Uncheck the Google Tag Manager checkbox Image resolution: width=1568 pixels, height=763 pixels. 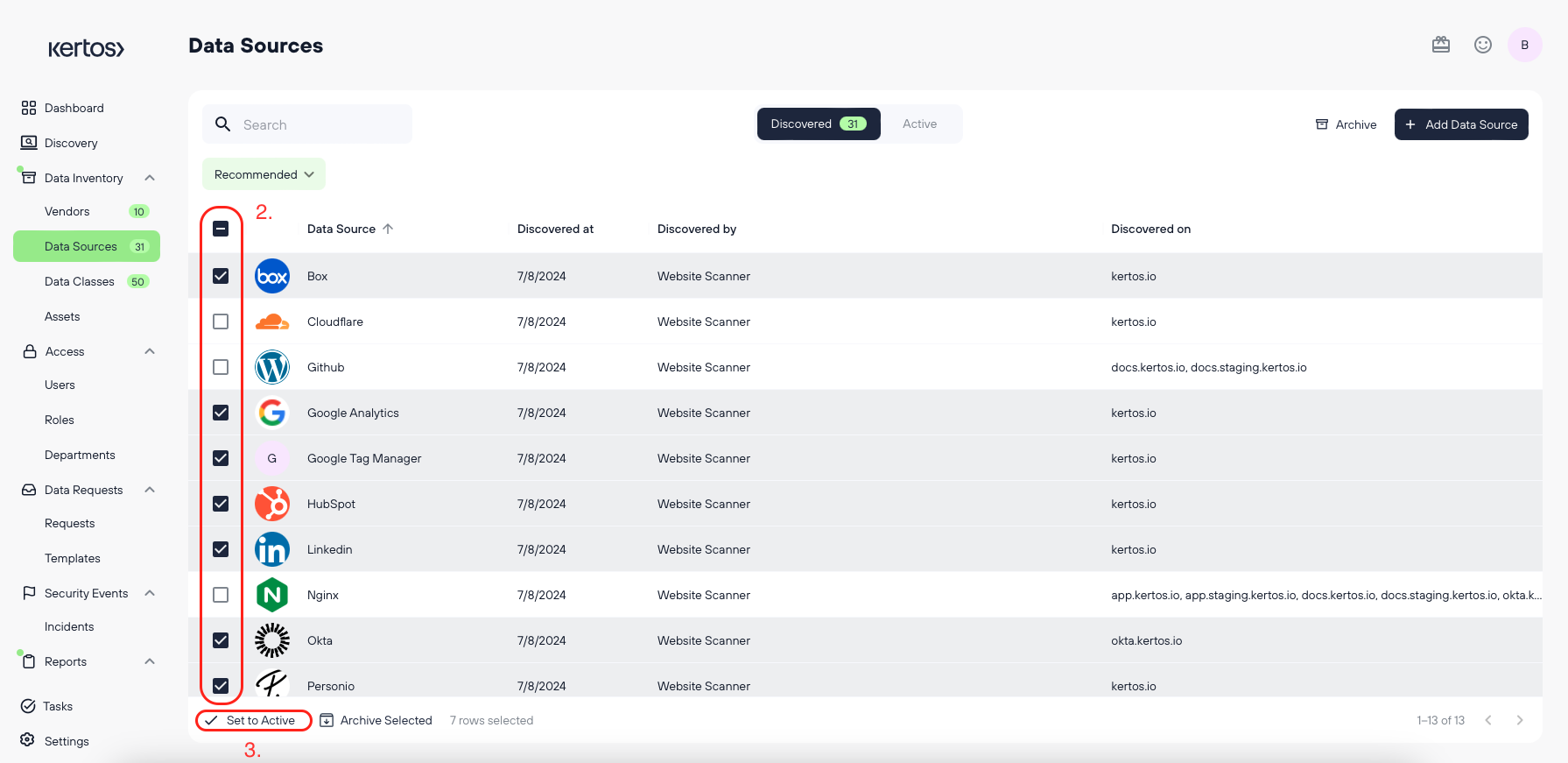coord(221,458)
